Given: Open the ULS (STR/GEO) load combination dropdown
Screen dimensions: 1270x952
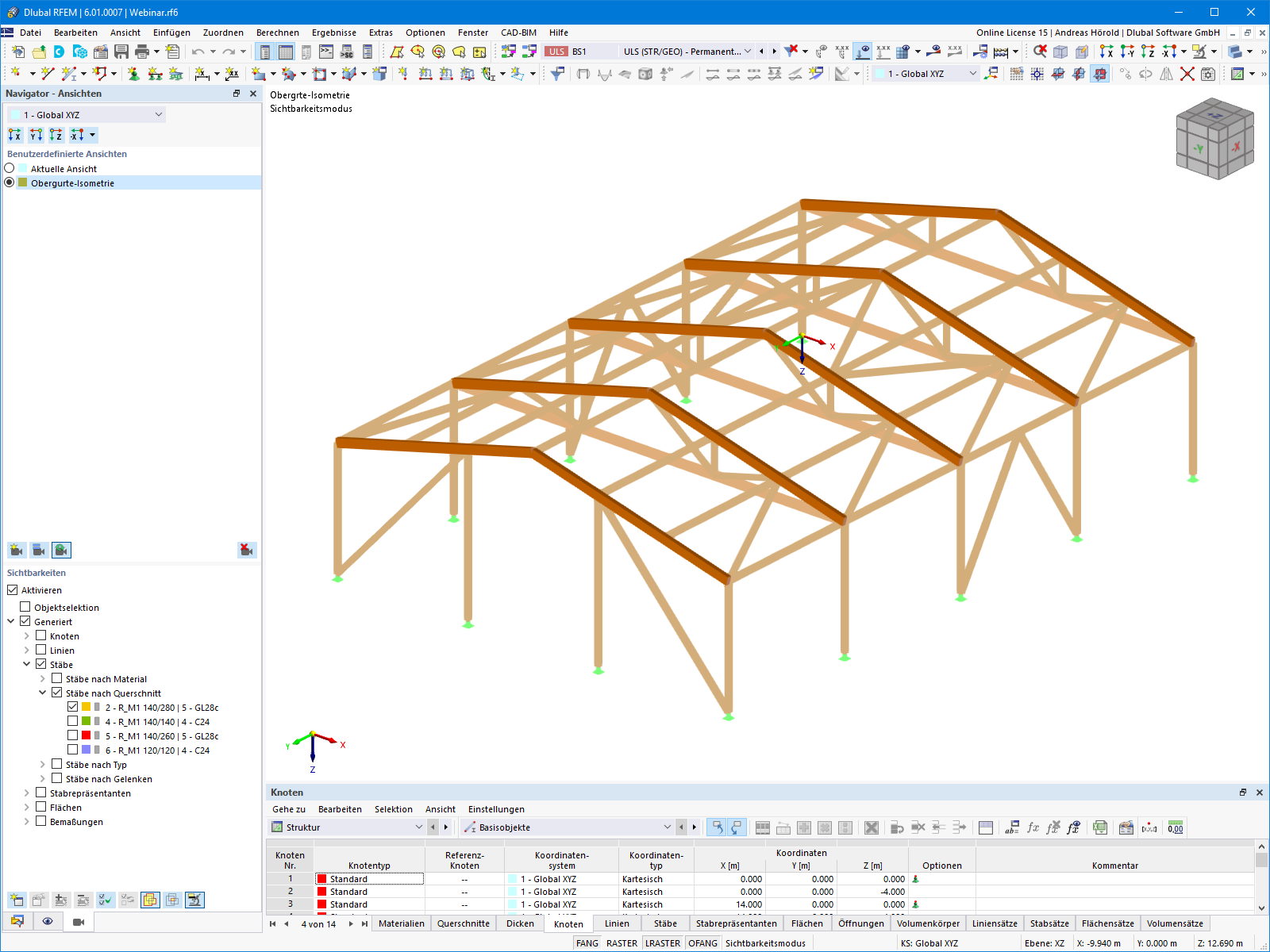Looking at the screenshot, I should click(749, 51).
